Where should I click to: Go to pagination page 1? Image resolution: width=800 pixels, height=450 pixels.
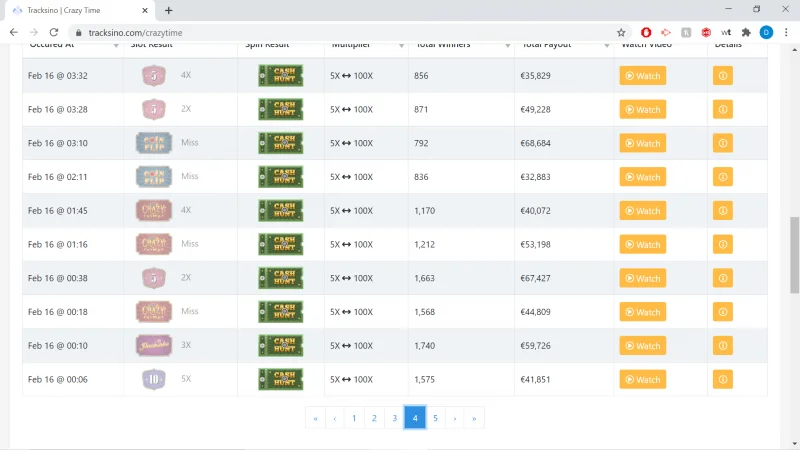pos(354,418)
